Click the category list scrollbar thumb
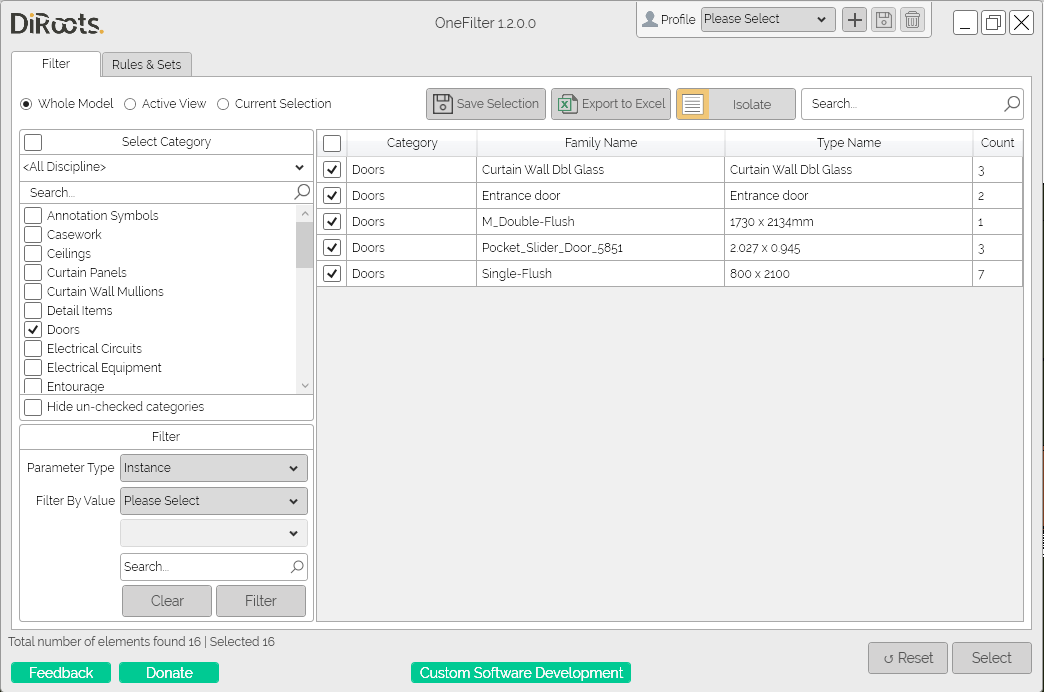This screenshot has width=1044, height=692. 304,244
